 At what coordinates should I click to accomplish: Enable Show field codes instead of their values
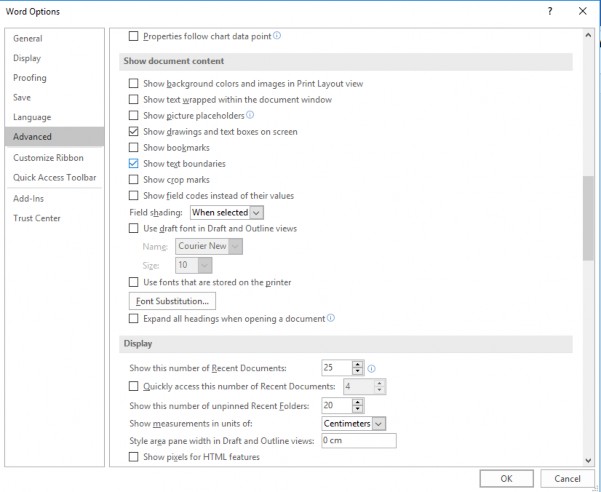(134, 196)
